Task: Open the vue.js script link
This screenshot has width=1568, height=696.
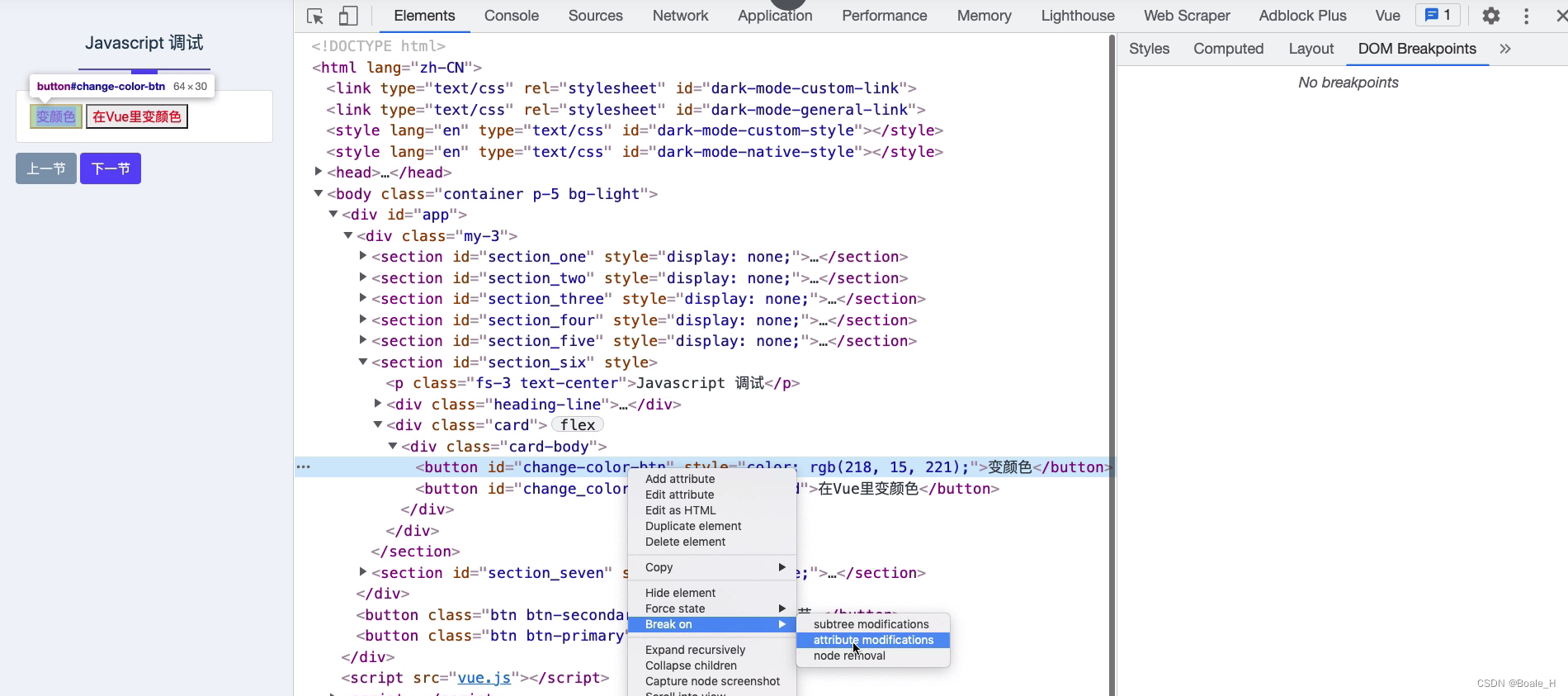Action: tap(484, 678)
